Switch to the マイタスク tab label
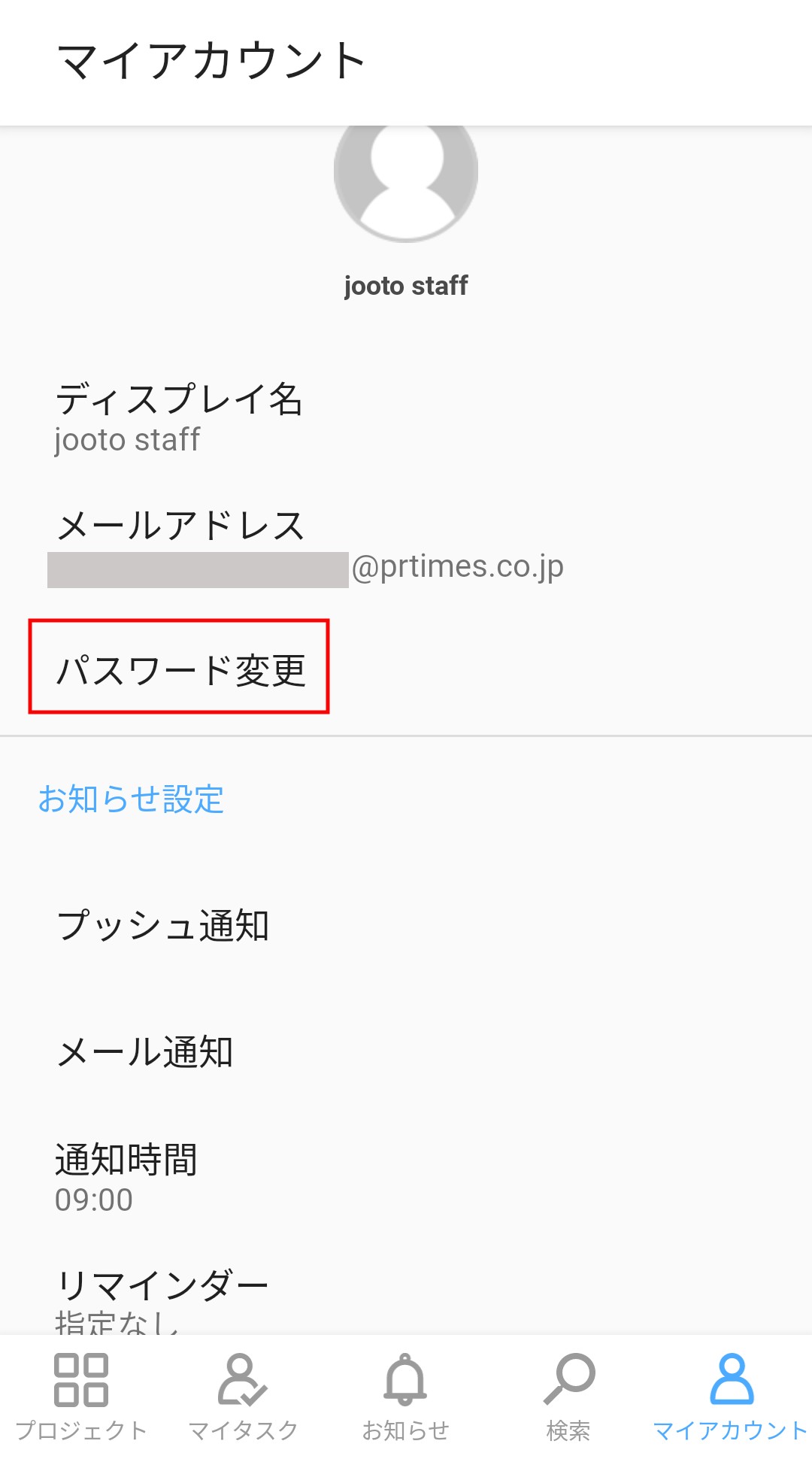812x1459 pixels. (x=243, y=1430)
